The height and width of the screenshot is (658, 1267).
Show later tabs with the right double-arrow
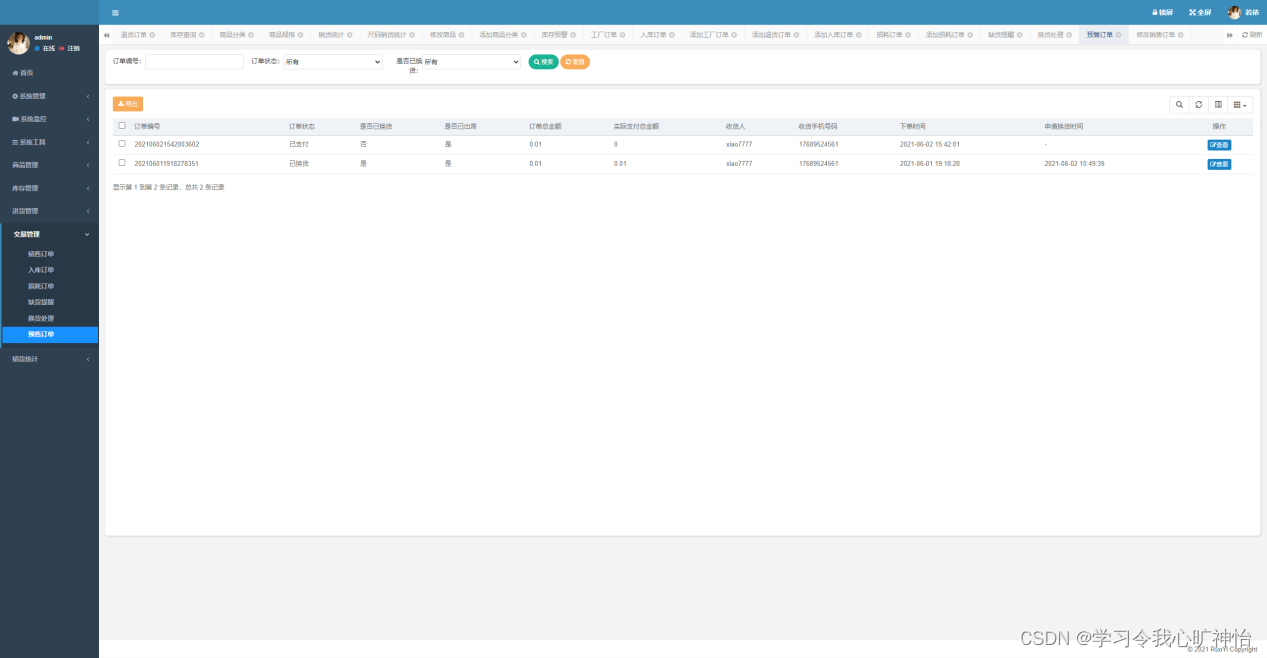point(1230,35)
